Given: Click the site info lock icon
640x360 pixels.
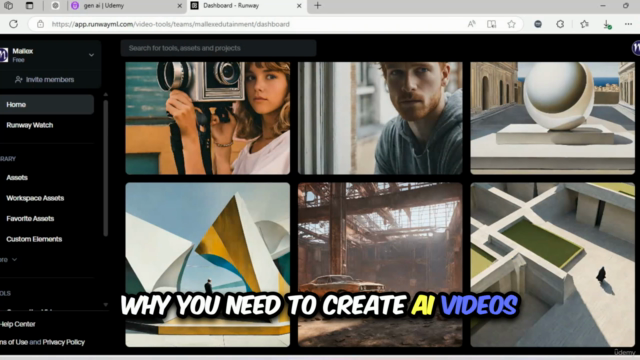Looking at the screenshot, I should coord(40,24).
